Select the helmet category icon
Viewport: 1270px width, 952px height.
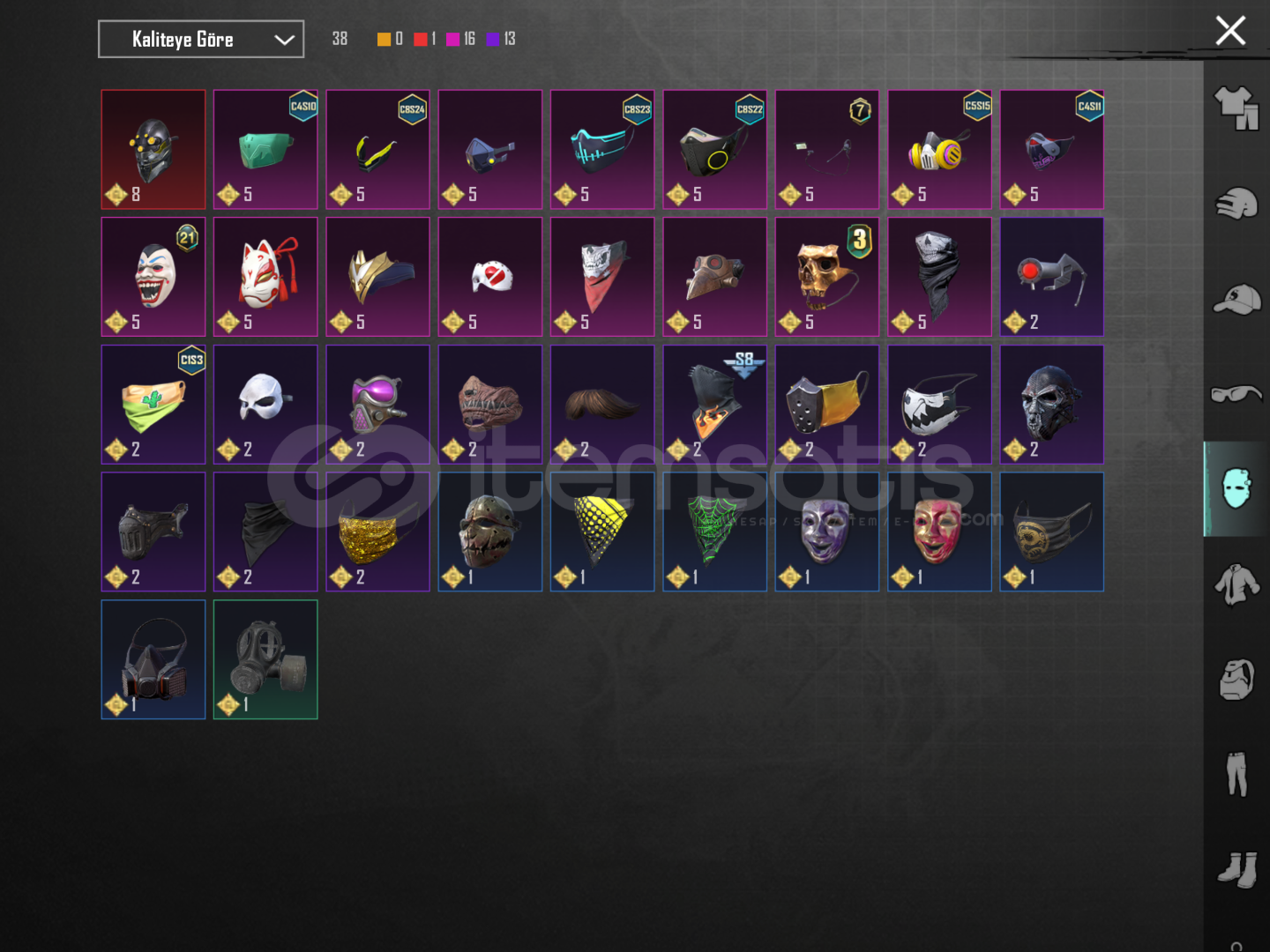(x=1236, y=204)
